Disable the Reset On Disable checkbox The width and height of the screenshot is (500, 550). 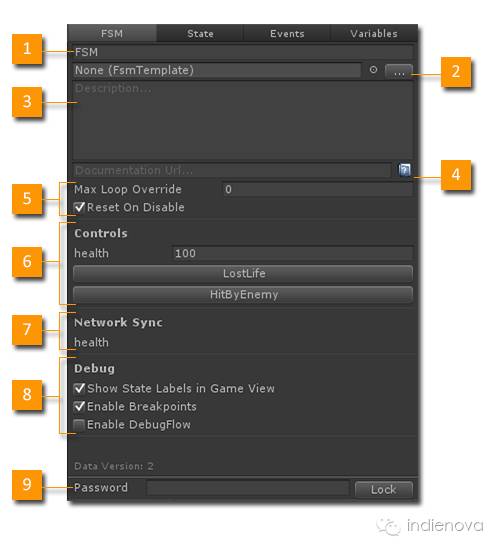tap(79, 207)
